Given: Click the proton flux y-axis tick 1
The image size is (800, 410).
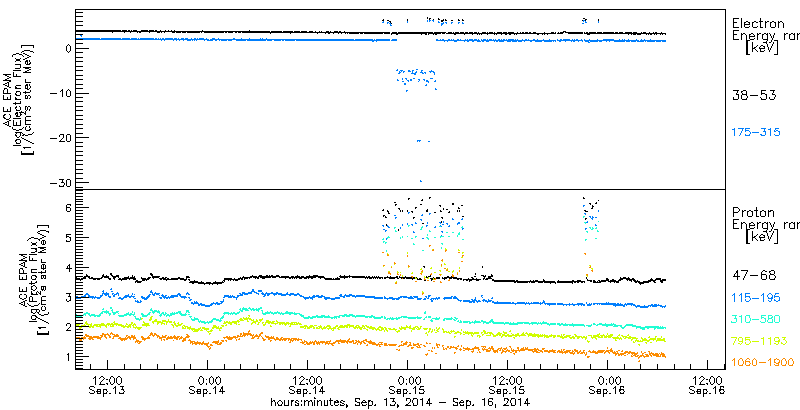Looking at the screenshot, I should (x=67, y=357).
